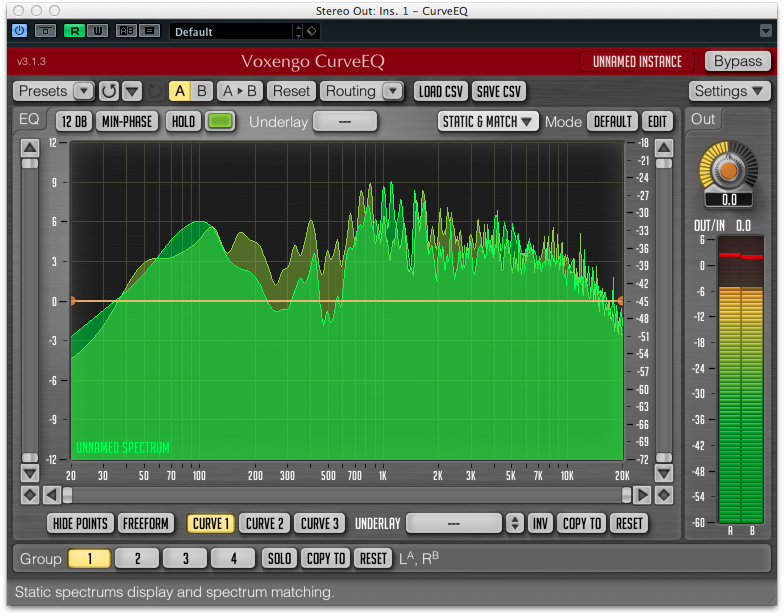Toggle the plugin power bypass icon
This screenshot has height=616, width=784.
[x=20, y=31]
